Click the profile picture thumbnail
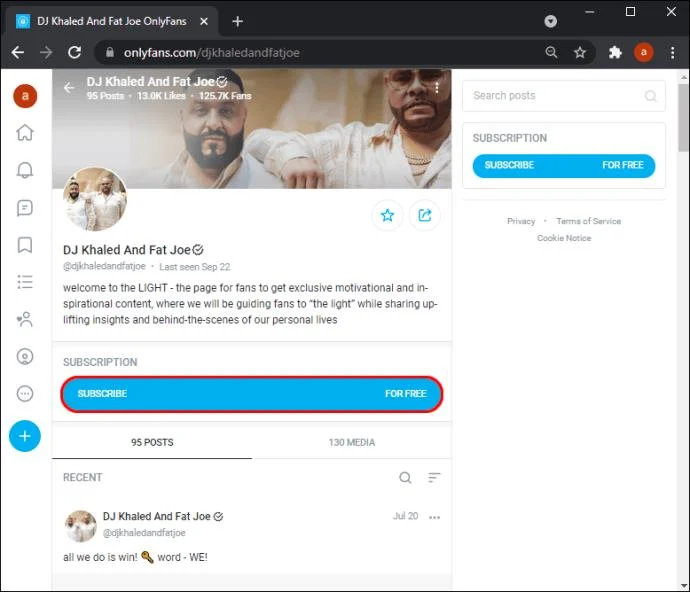 [95, 199]
